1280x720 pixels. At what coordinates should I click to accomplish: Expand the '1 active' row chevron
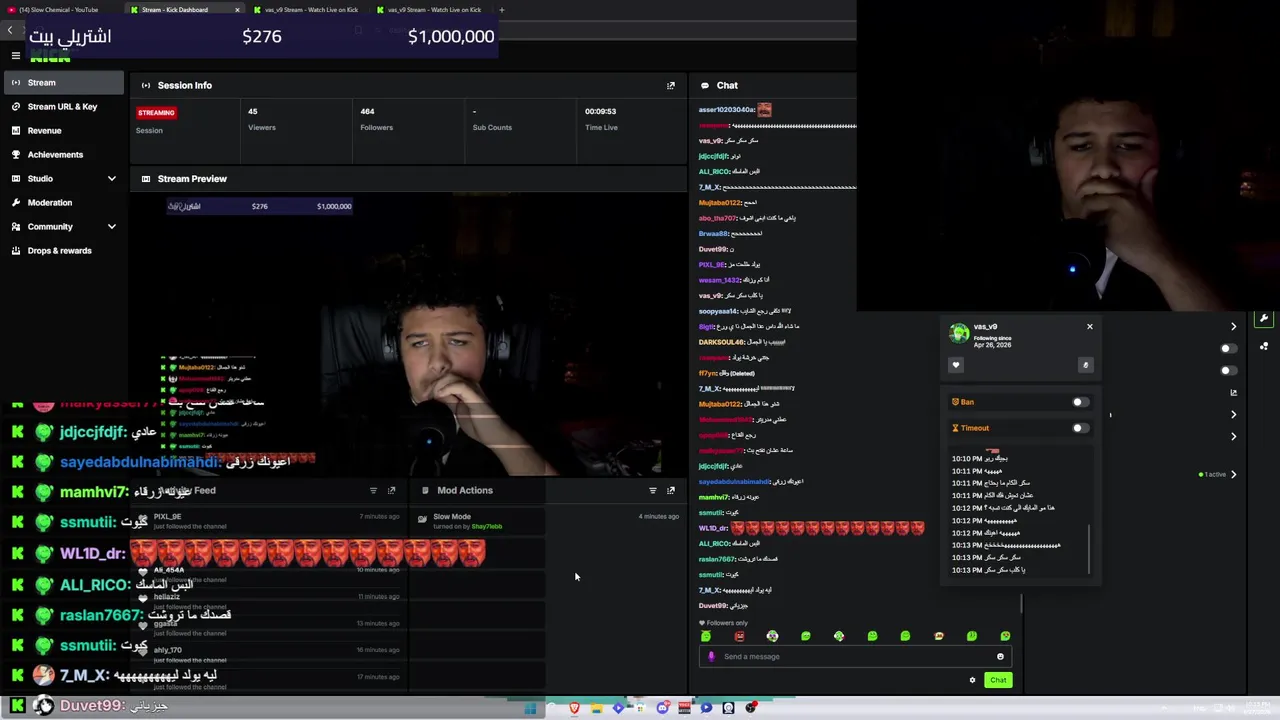pos(1234,475)
